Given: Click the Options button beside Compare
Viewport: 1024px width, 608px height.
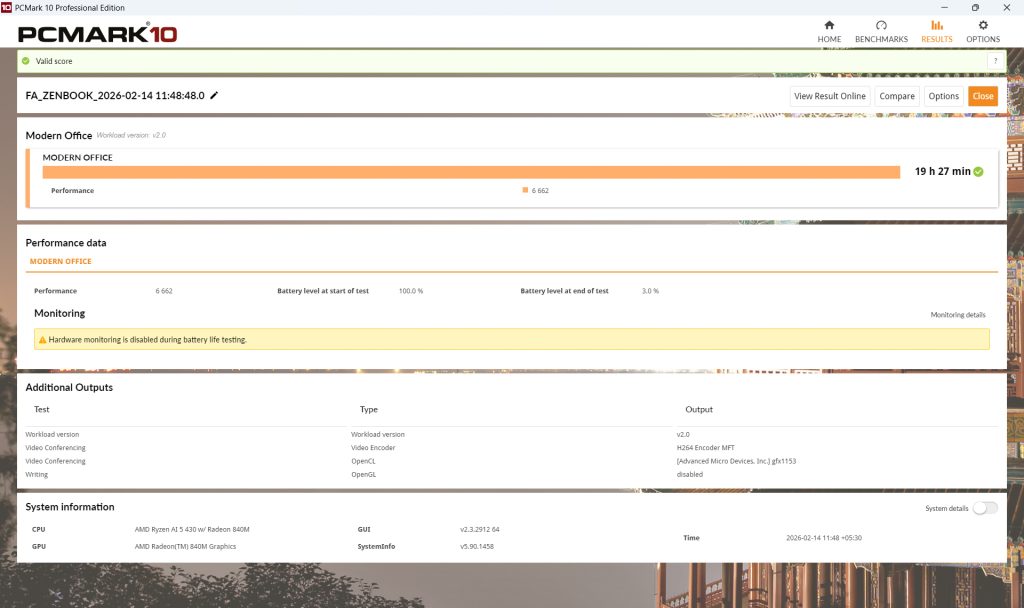Looking at the screenshot, I should pos(943,96).
